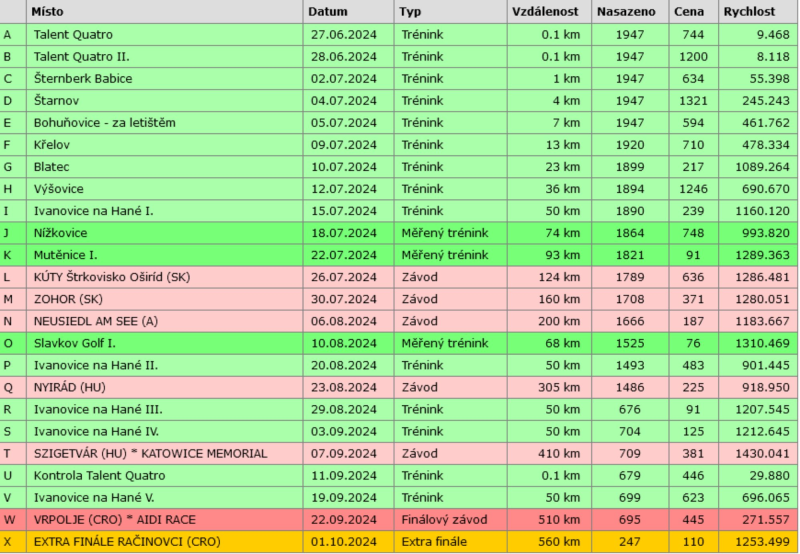Click the Datum column header
The image size is (800, 554).
coord(328,12)
